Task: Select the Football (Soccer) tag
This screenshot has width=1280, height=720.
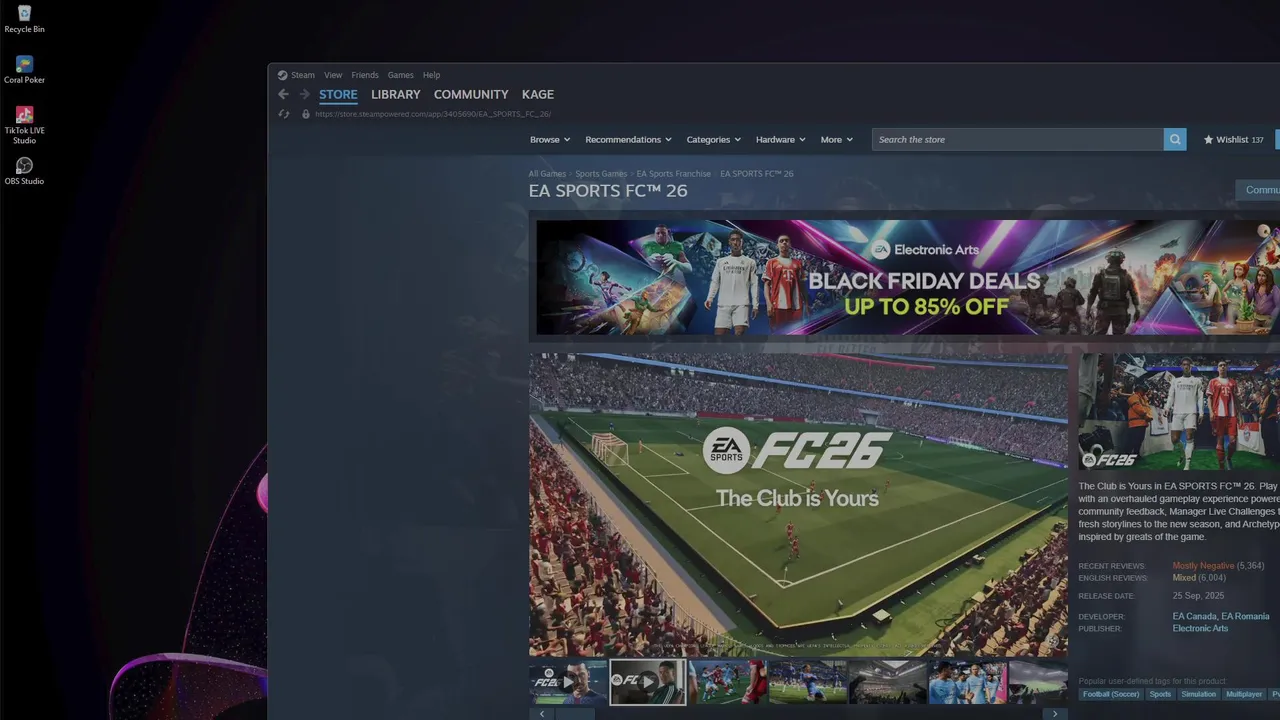Action: [x=1110, y=694]
